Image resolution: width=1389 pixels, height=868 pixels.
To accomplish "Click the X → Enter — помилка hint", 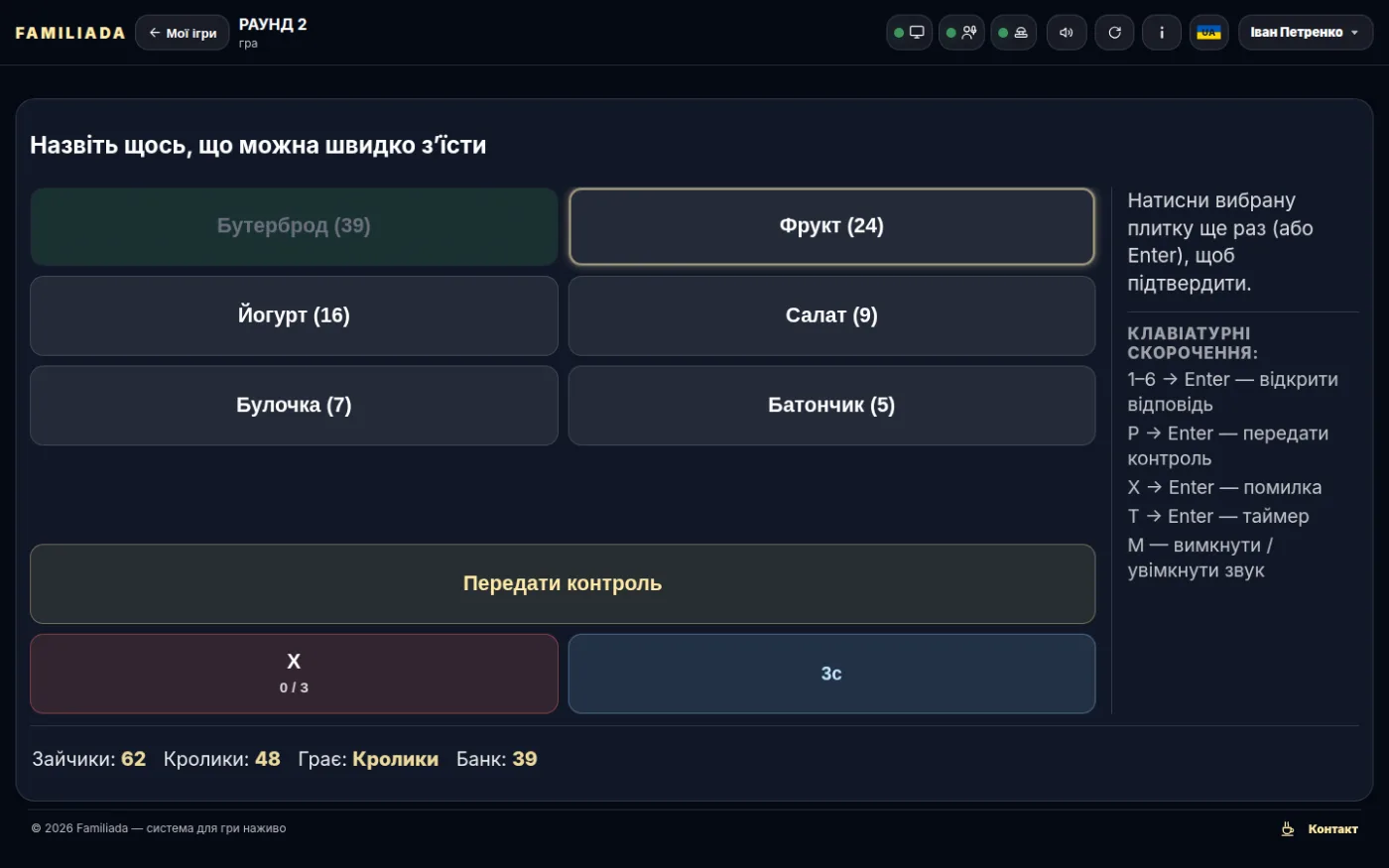I will 1224,487.
